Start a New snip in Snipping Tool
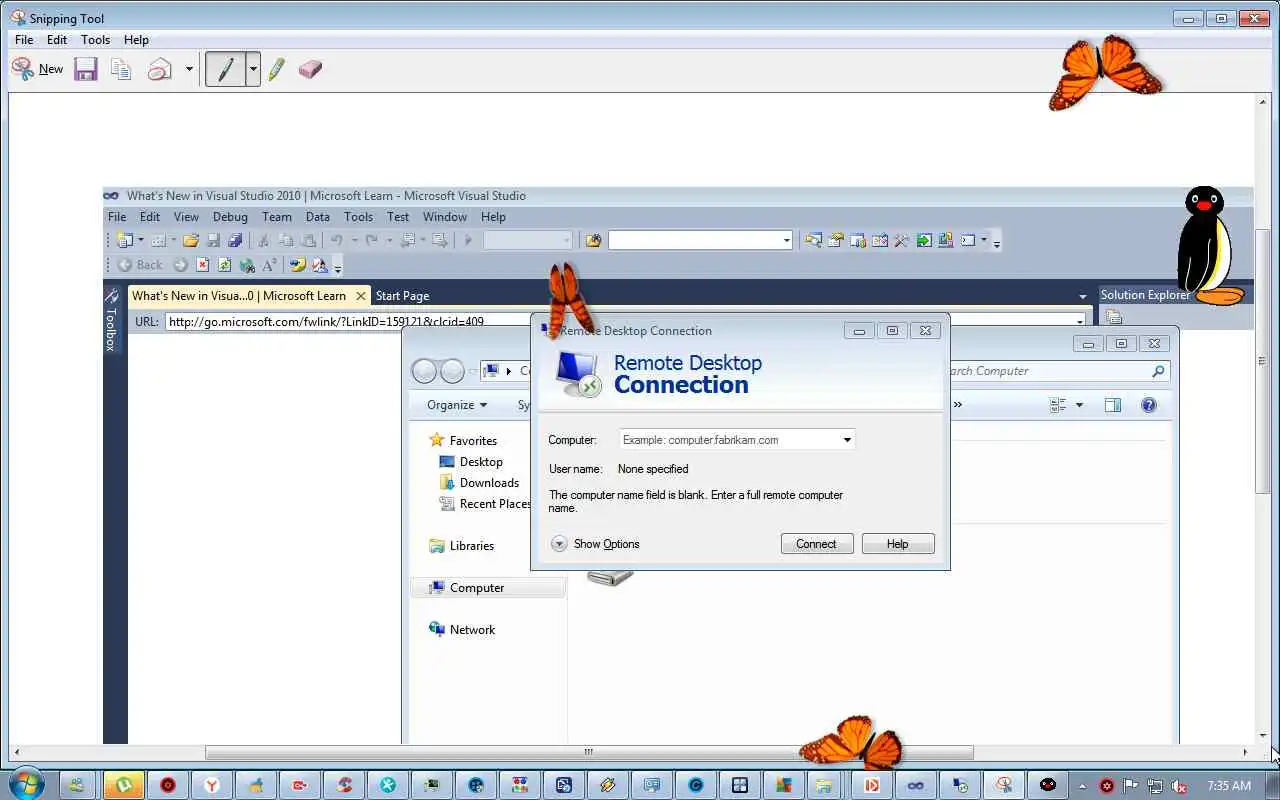 (x=37, y=69)
